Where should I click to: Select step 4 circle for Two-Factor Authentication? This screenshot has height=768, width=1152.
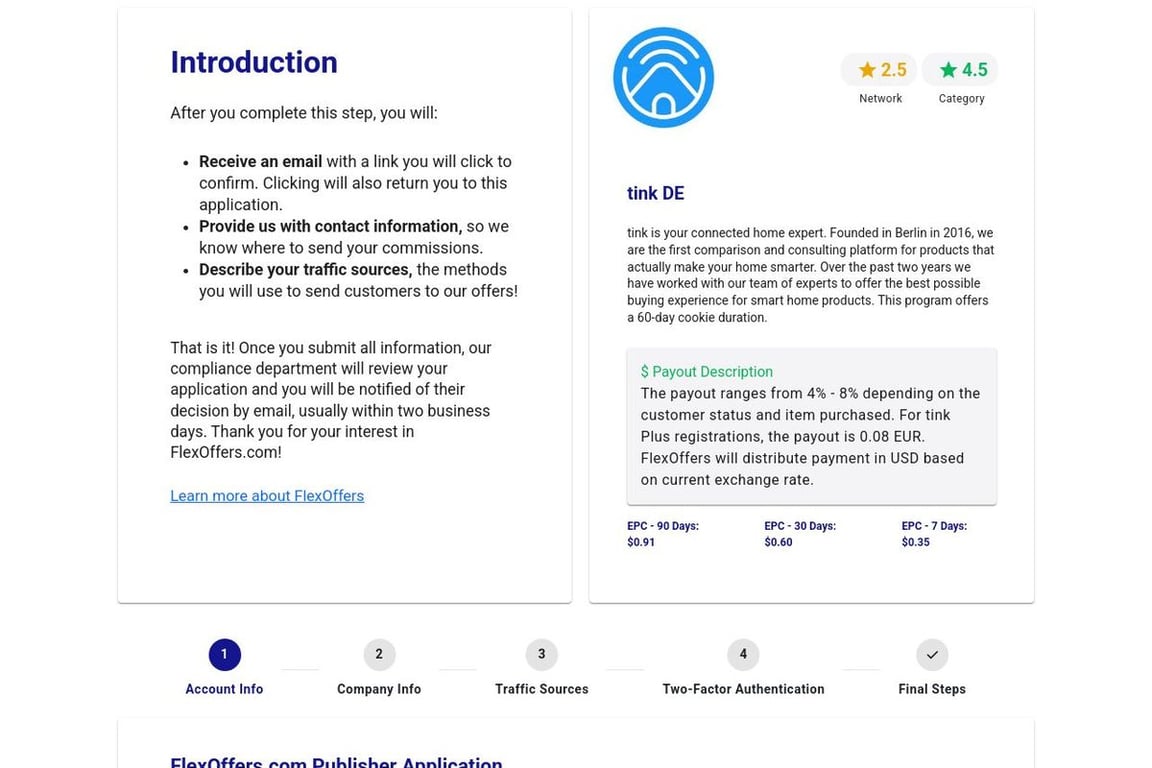tap(743, 654)
